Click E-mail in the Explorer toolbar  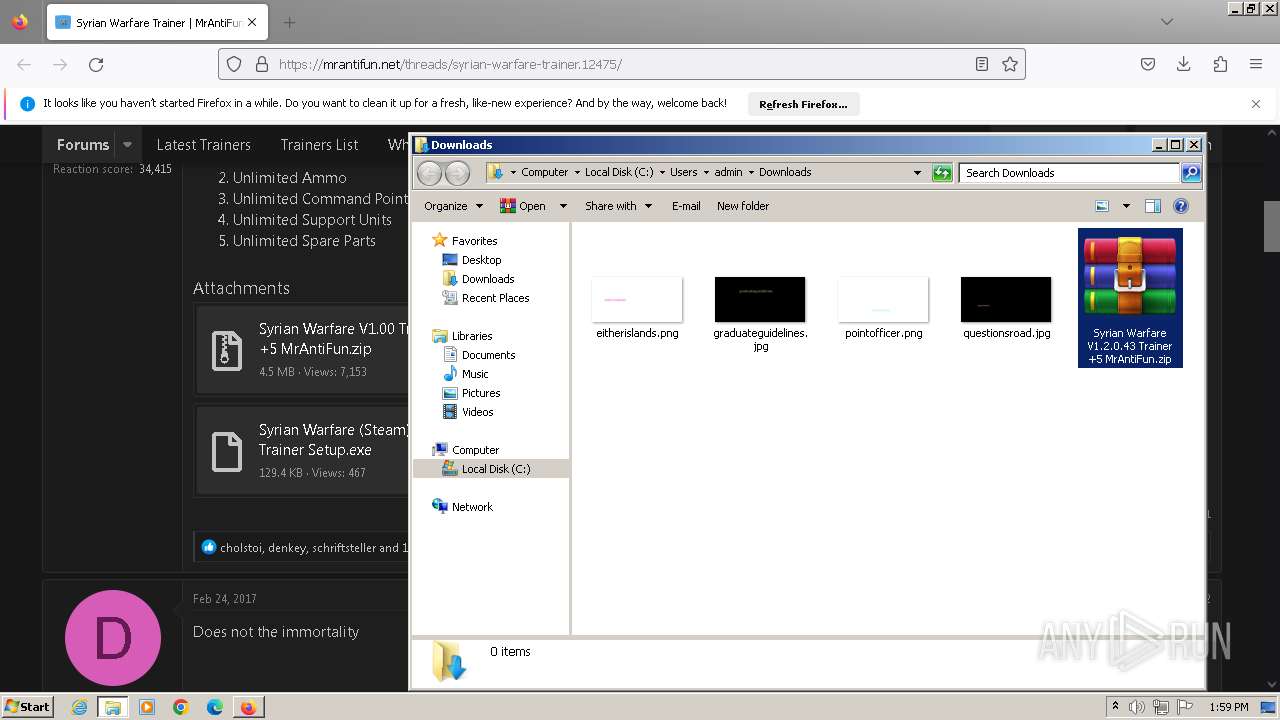686,206
